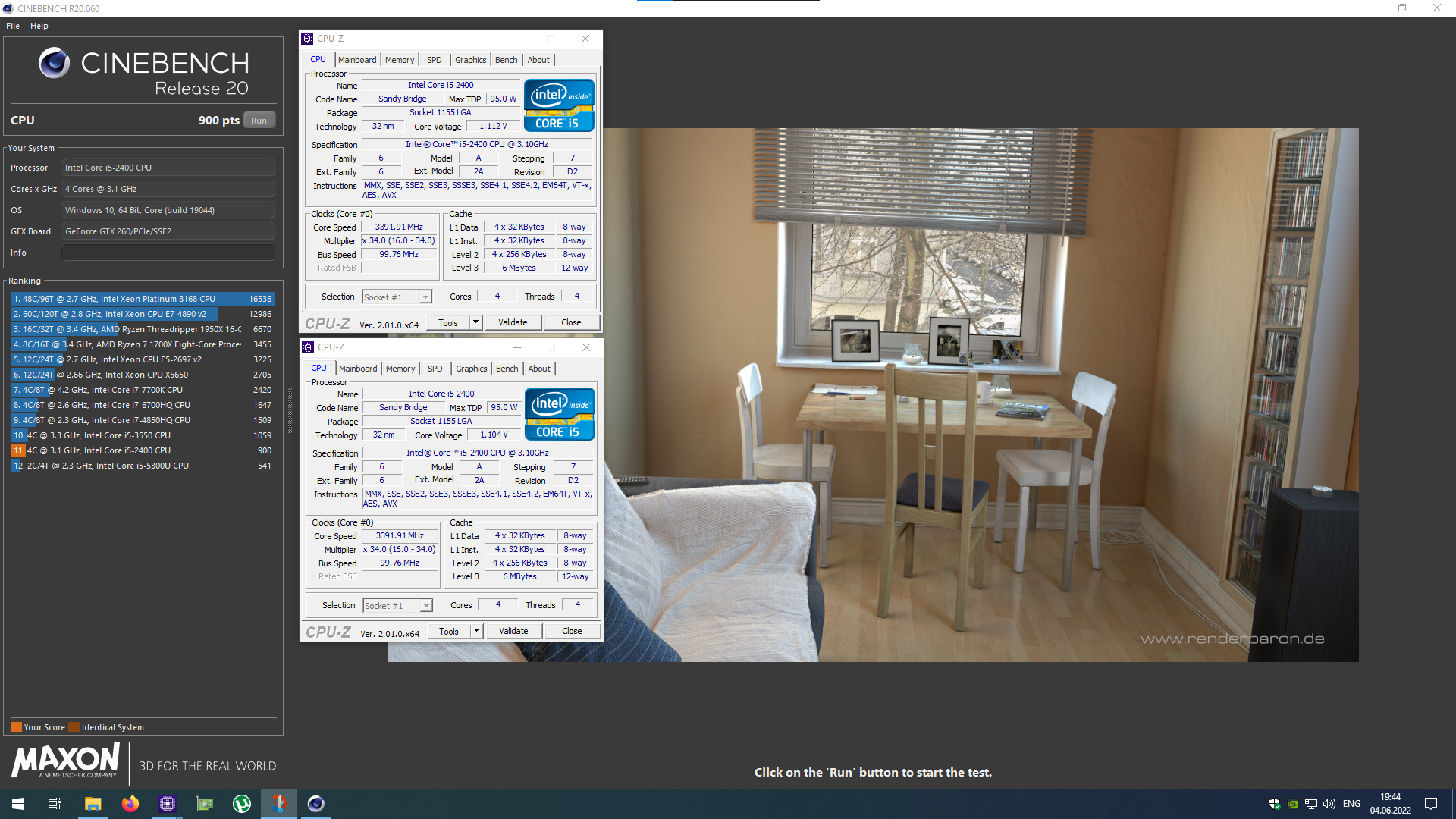
Task: Select ranking row 7 Core i7-7700K
Action: pyautogui.click(x=143, y=390)
